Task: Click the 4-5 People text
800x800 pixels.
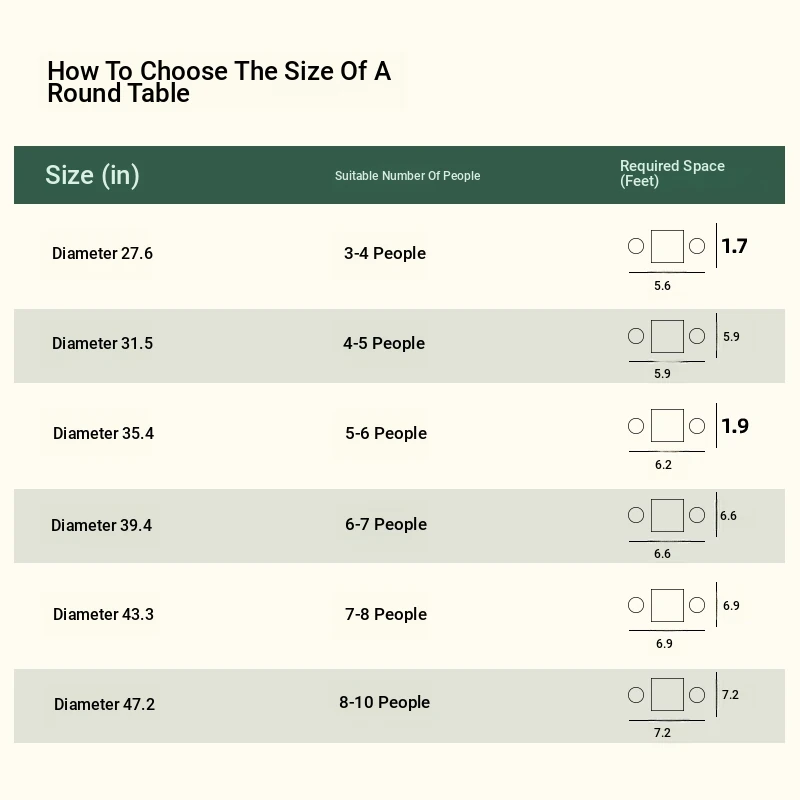Action: pyautogui.click(x=384, y=343)
